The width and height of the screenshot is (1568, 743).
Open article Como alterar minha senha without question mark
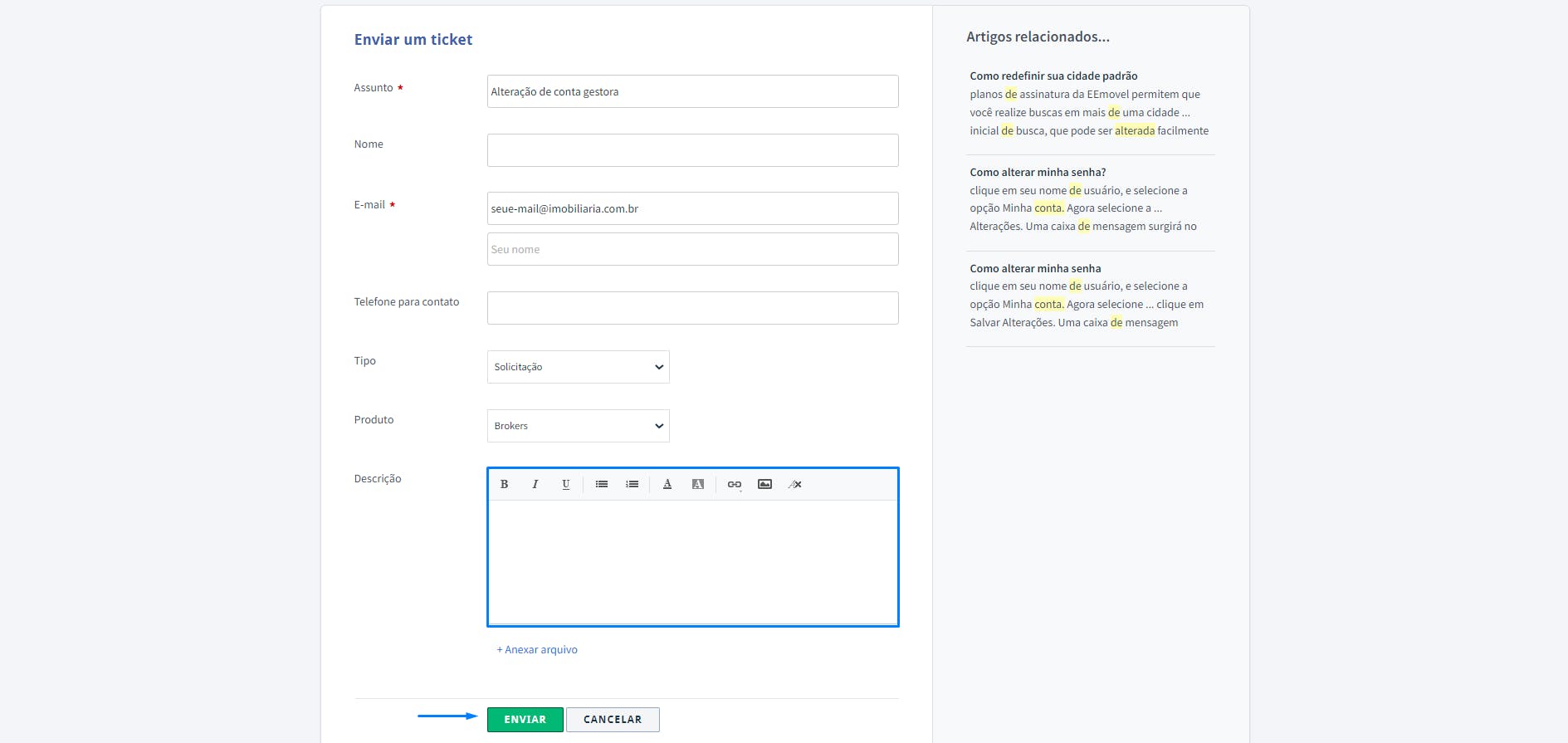tap(1035, 268)
